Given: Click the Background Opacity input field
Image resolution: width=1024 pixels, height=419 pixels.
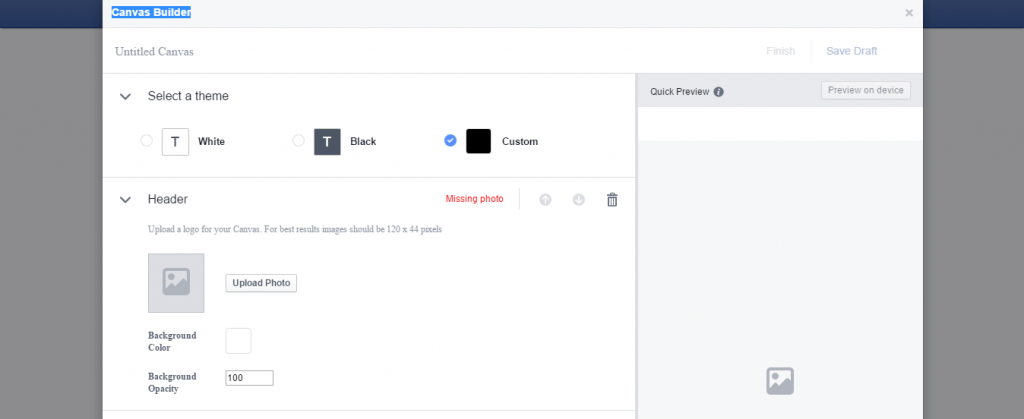Looking at the screenshot, I should click(249, 378).
